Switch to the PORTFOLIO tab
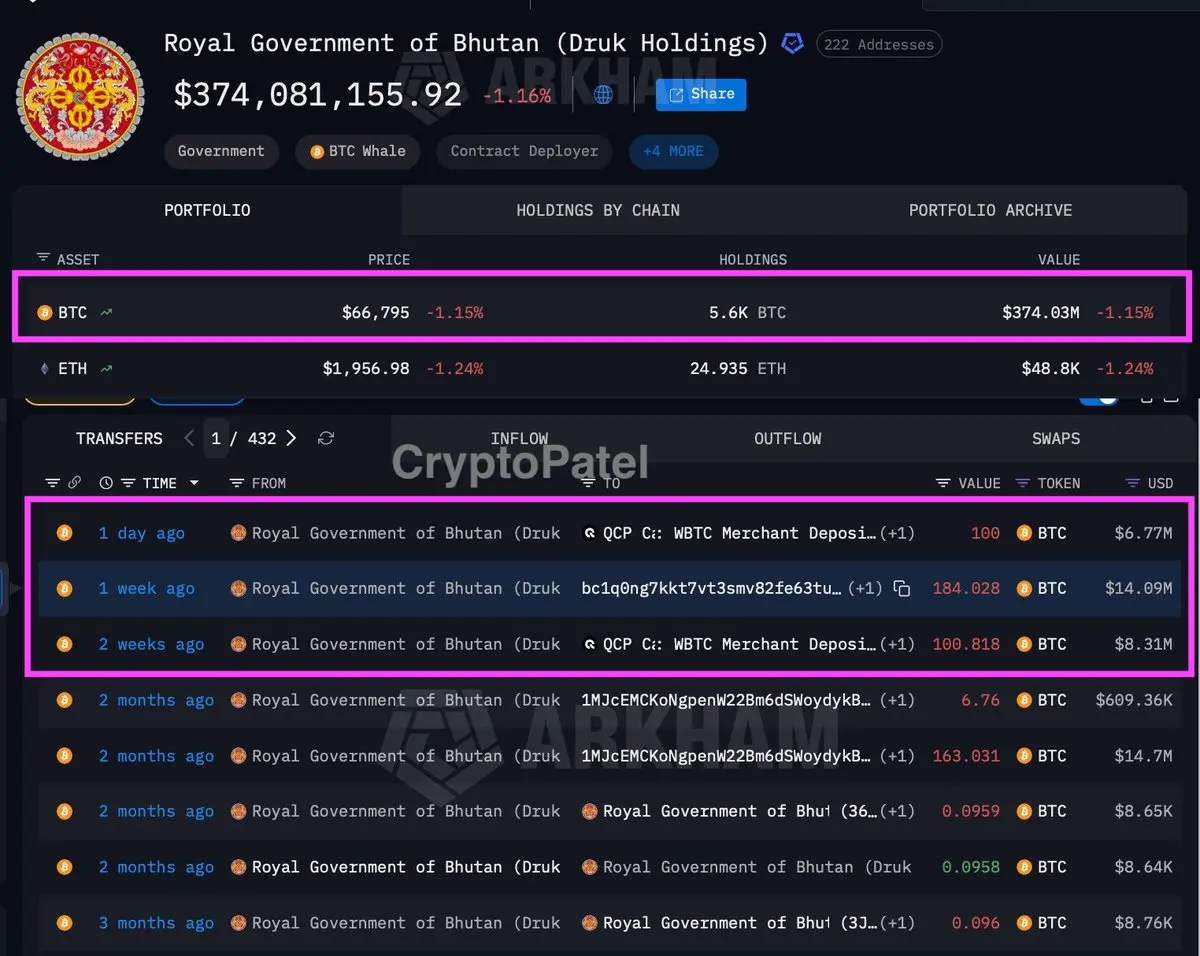This screenshot has height=956, width=1200. [x=207, y=210]
